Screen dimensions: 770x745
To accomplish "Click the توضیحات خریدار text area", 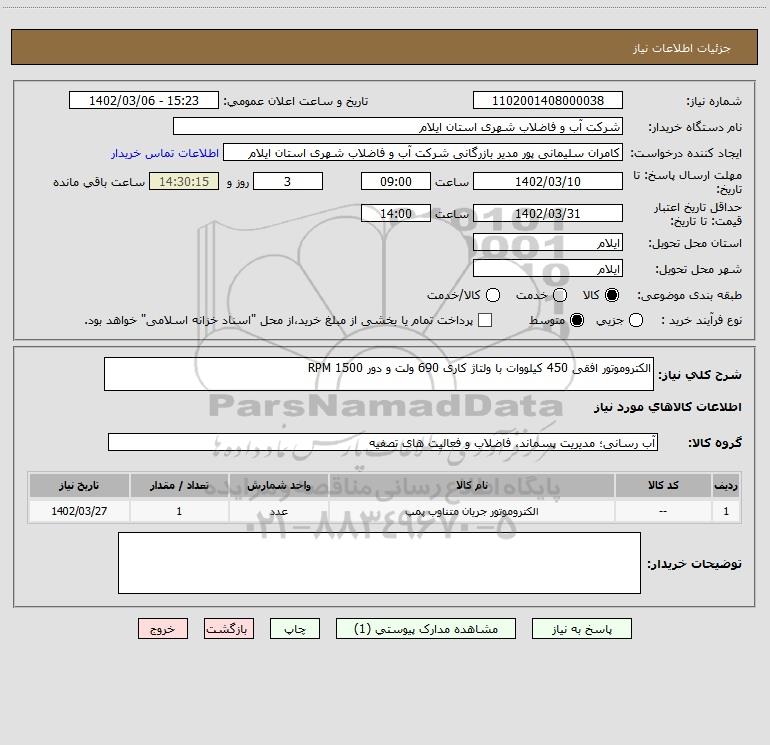I will 379,563.
